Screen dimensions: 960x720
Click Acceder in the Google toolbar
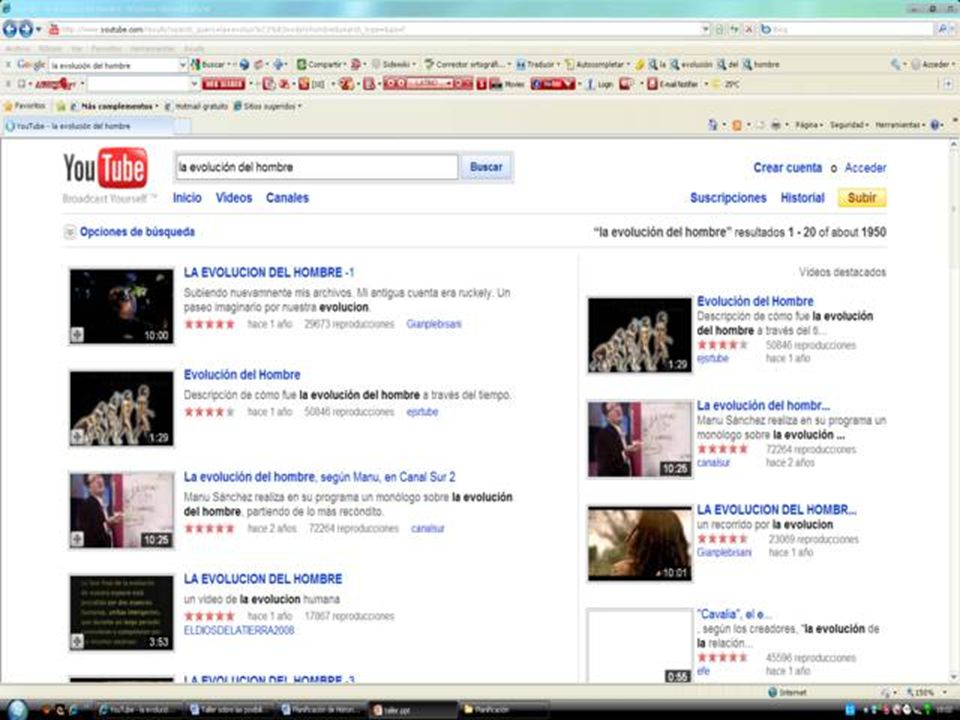pyautogui.click(x=932, y=64)
